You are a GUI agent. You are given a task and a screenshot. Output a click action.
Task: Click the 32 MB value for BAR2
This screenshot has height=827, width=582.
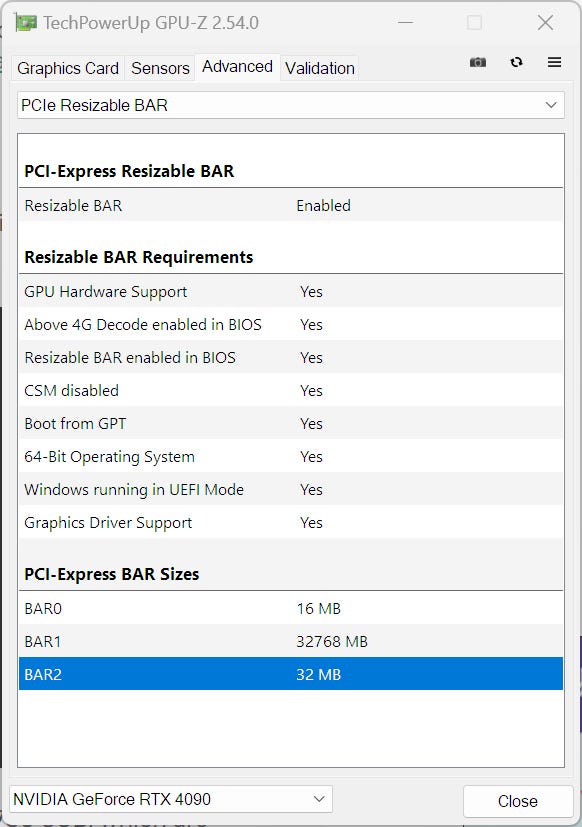pos(319,675)
